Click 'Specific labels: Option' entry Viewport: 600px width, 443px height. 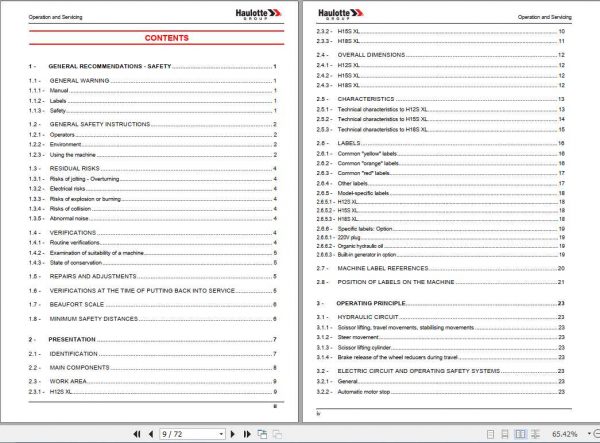(365, 229)
